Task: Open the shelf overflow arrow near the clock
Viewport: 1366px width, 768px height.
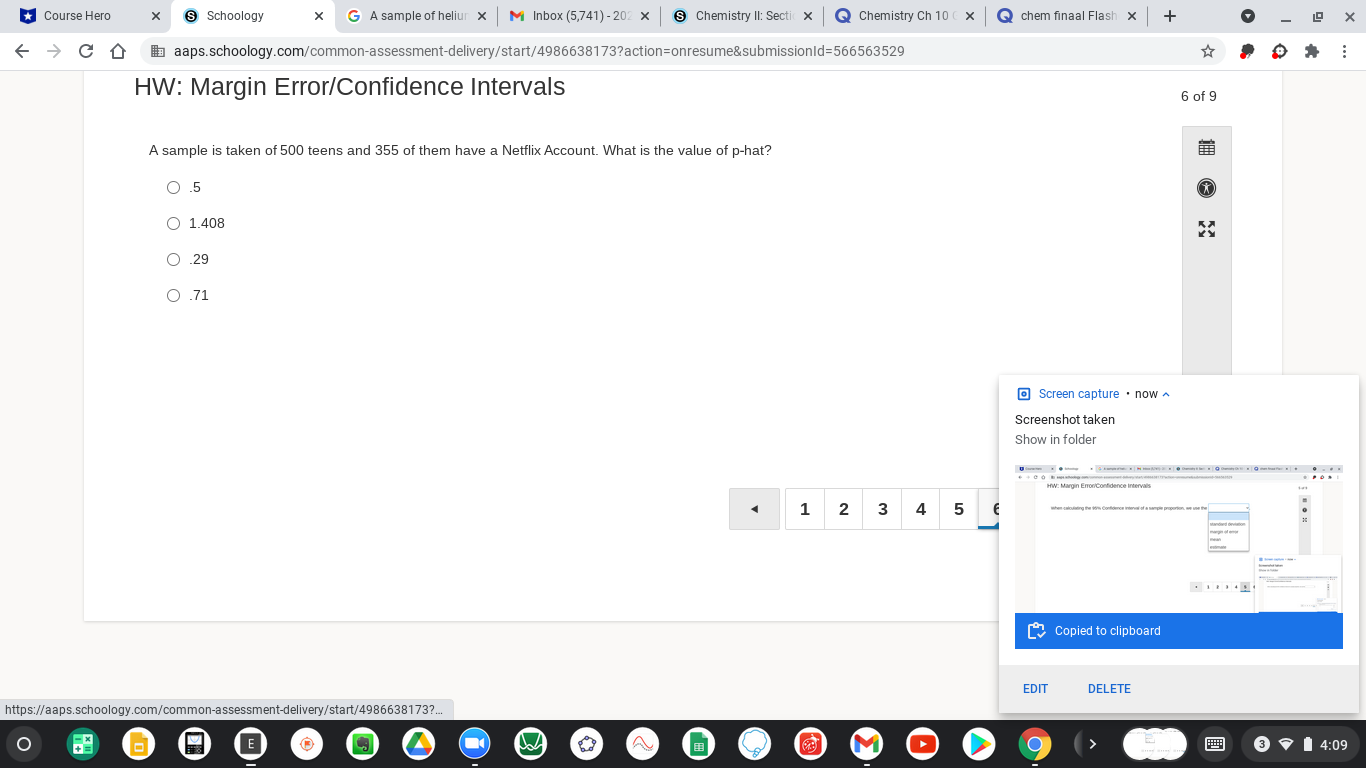Action: pos(1093,744)
